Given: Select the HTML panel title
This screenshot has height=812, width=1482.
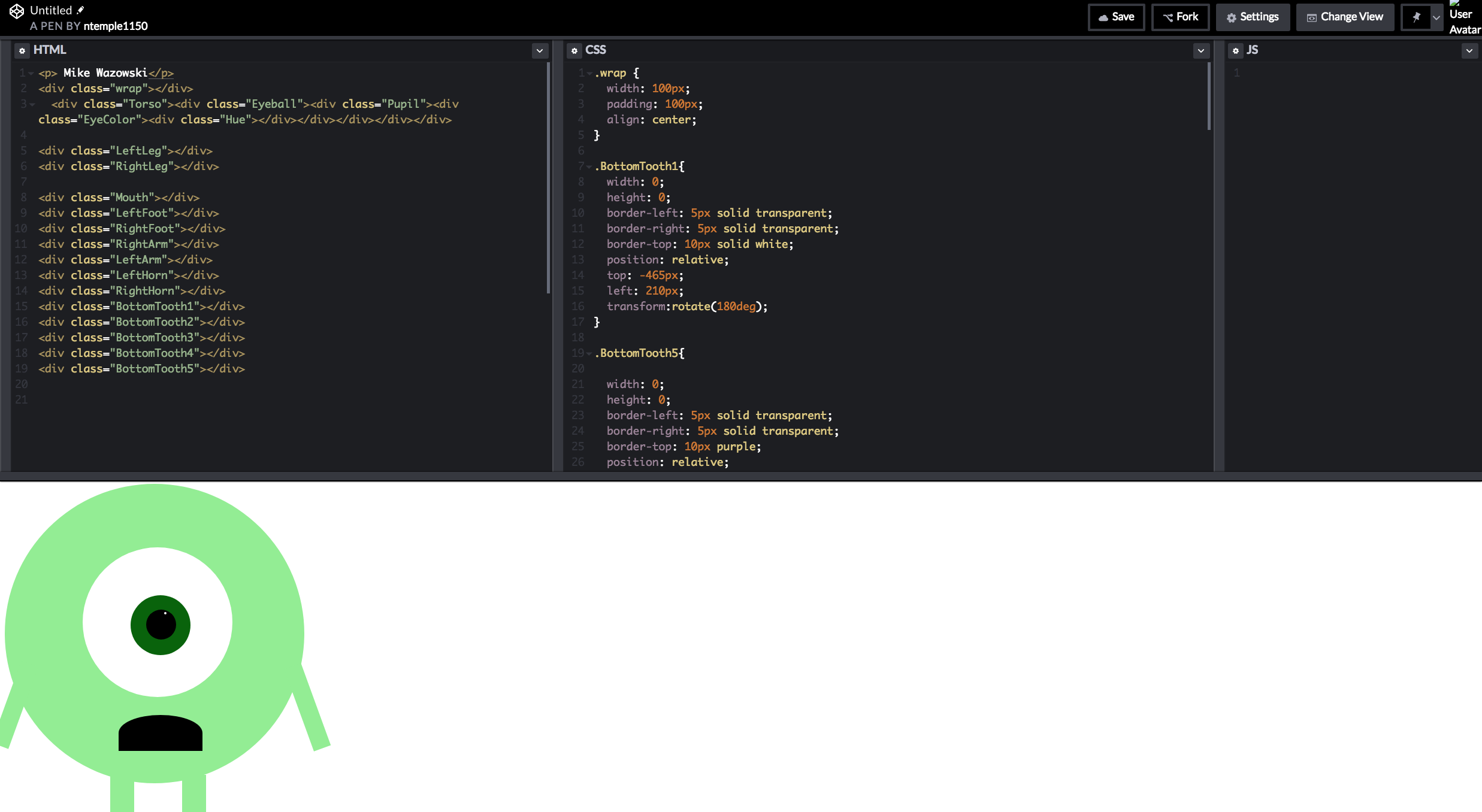Looking at the screenshot, I should coord(50,50).
